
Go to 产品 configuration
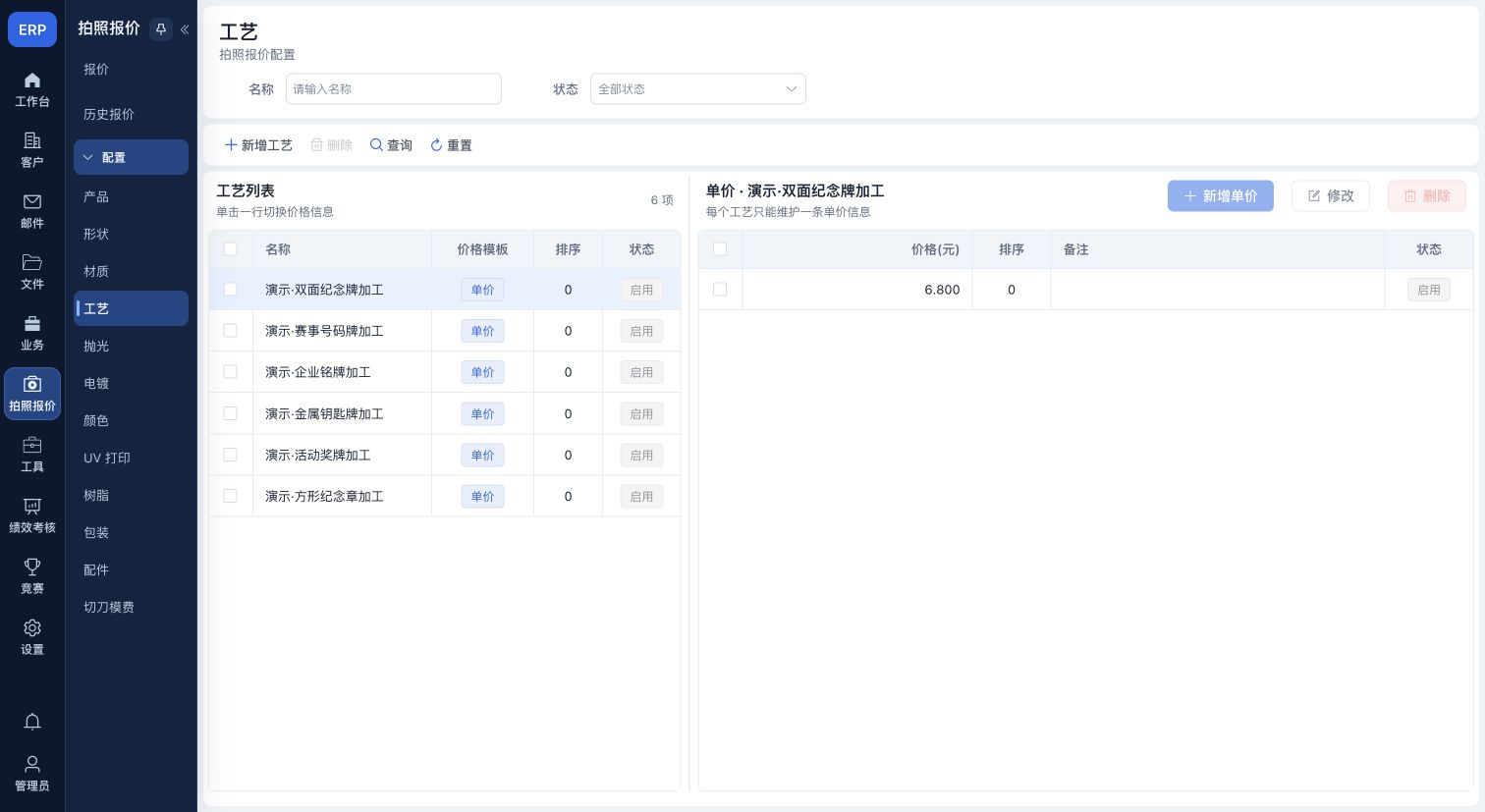coord(131,197)
